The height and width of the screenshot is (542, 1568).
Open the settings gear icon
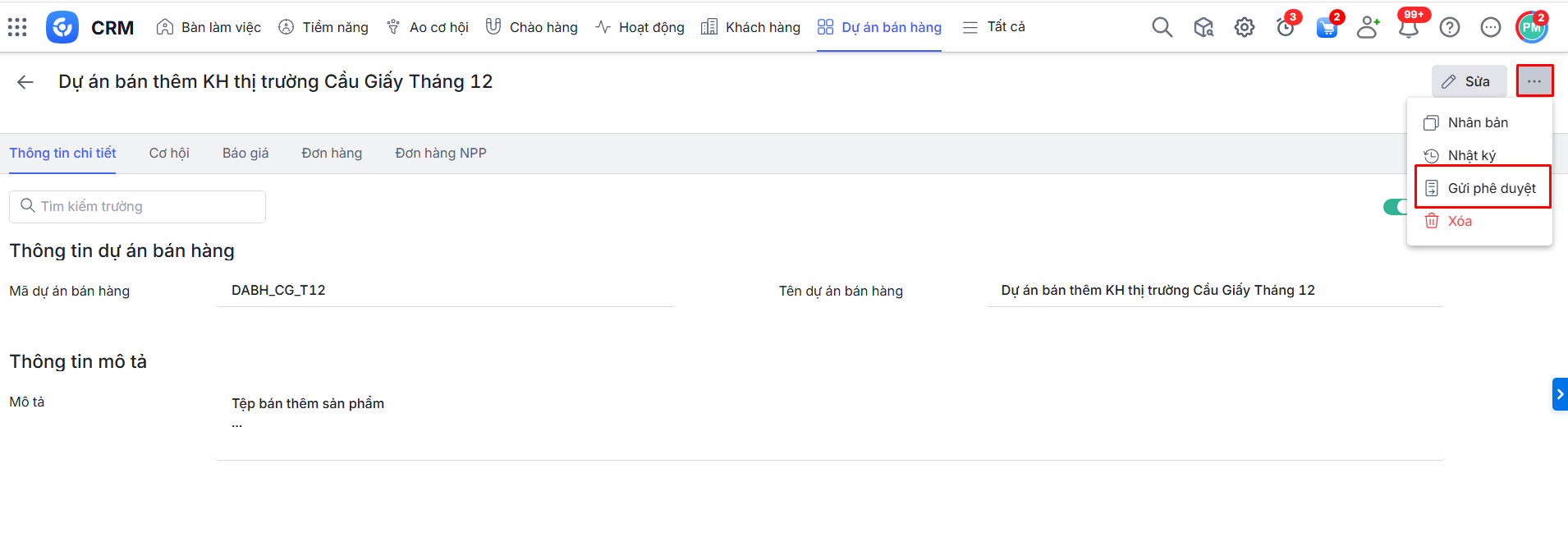pos(1245,27)
